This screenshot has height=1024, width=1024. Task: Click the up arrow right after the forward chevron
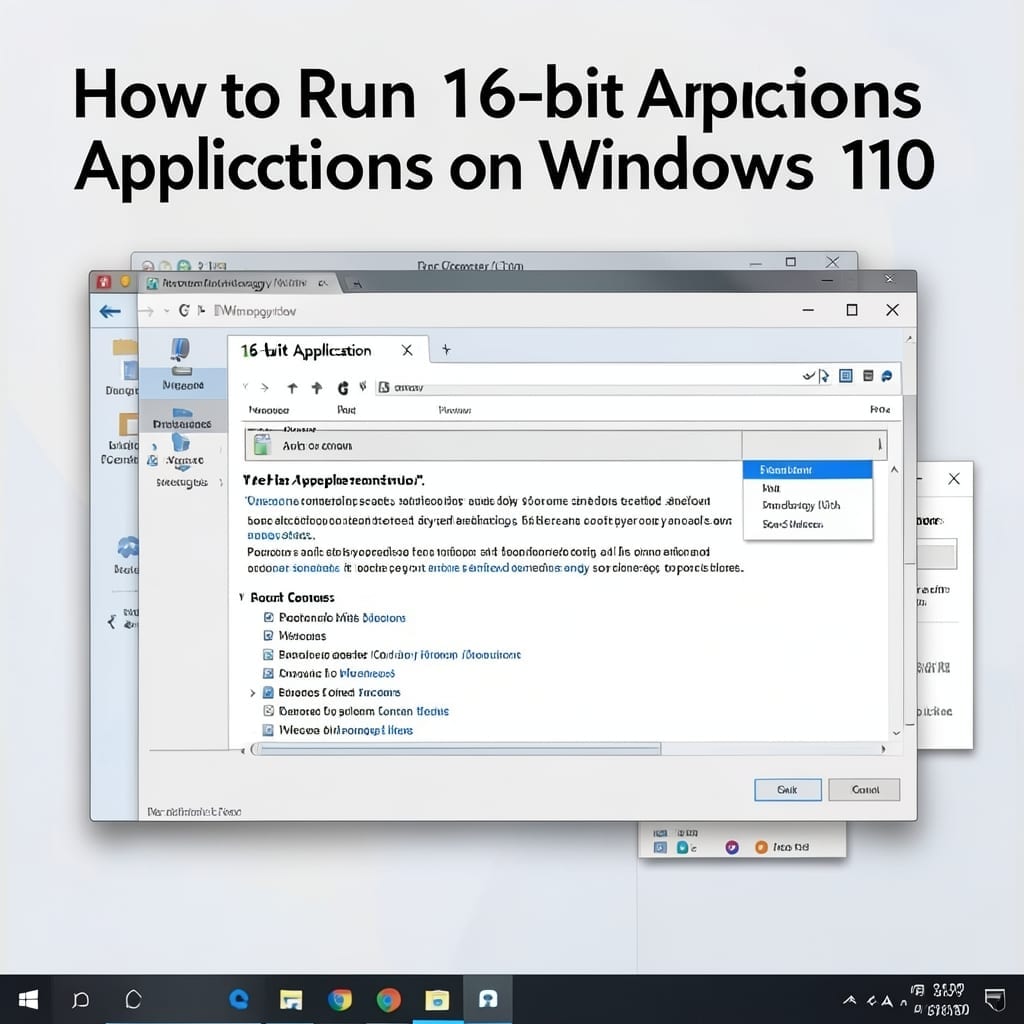tap(292, 388)
